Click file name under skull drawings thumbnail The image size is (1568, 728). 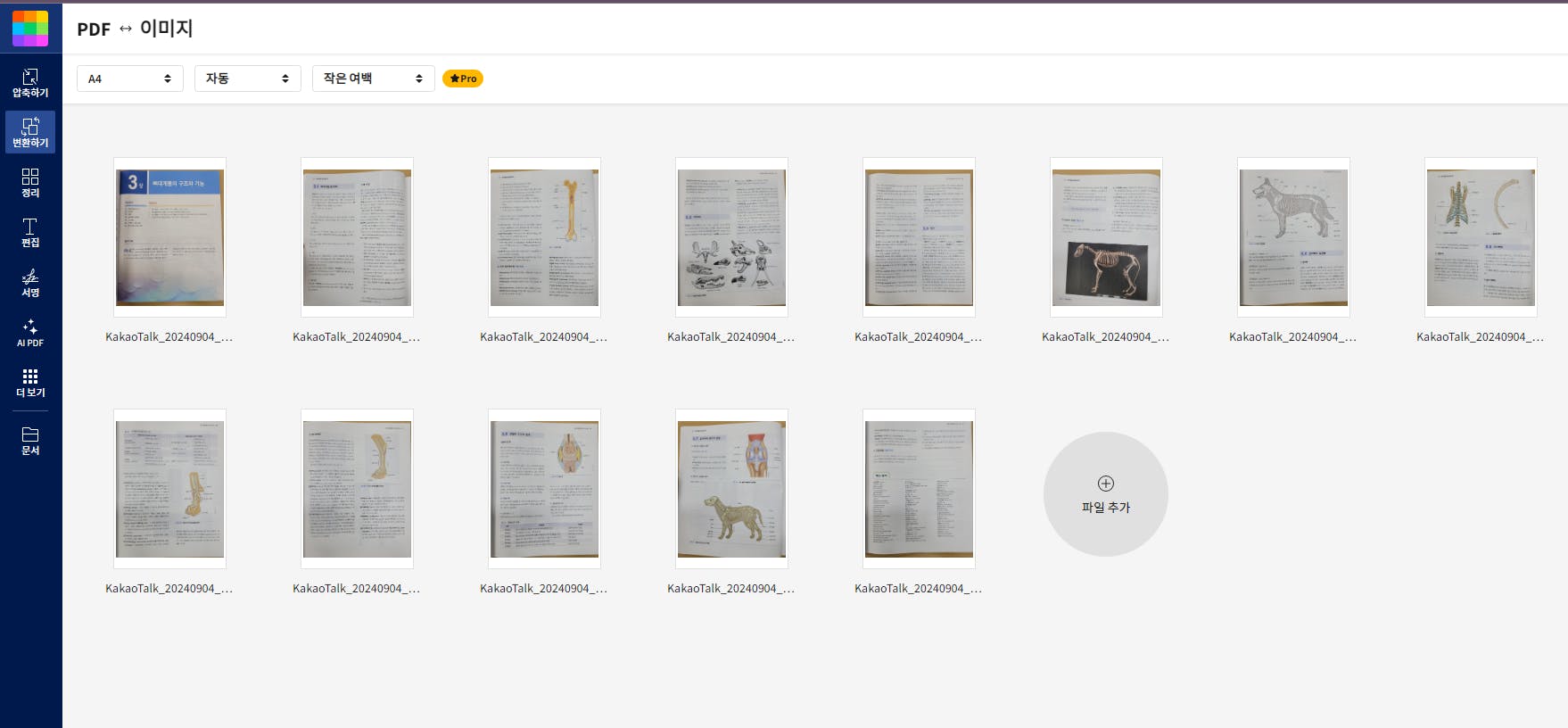point(731,337)
